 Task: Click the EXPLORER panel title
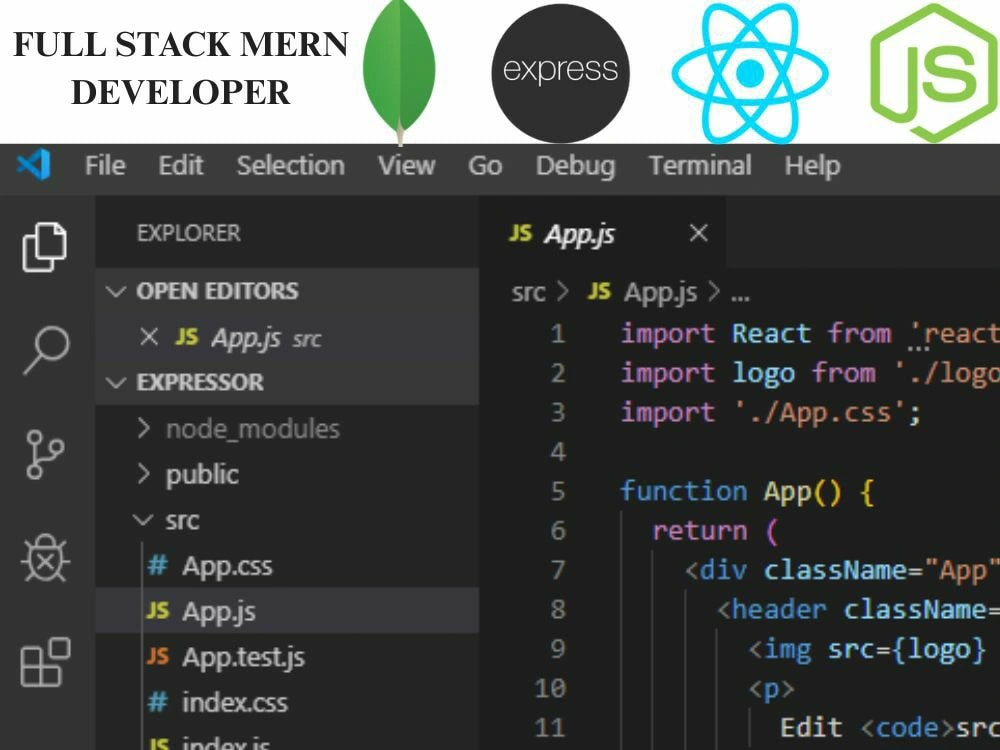(189, 233)
